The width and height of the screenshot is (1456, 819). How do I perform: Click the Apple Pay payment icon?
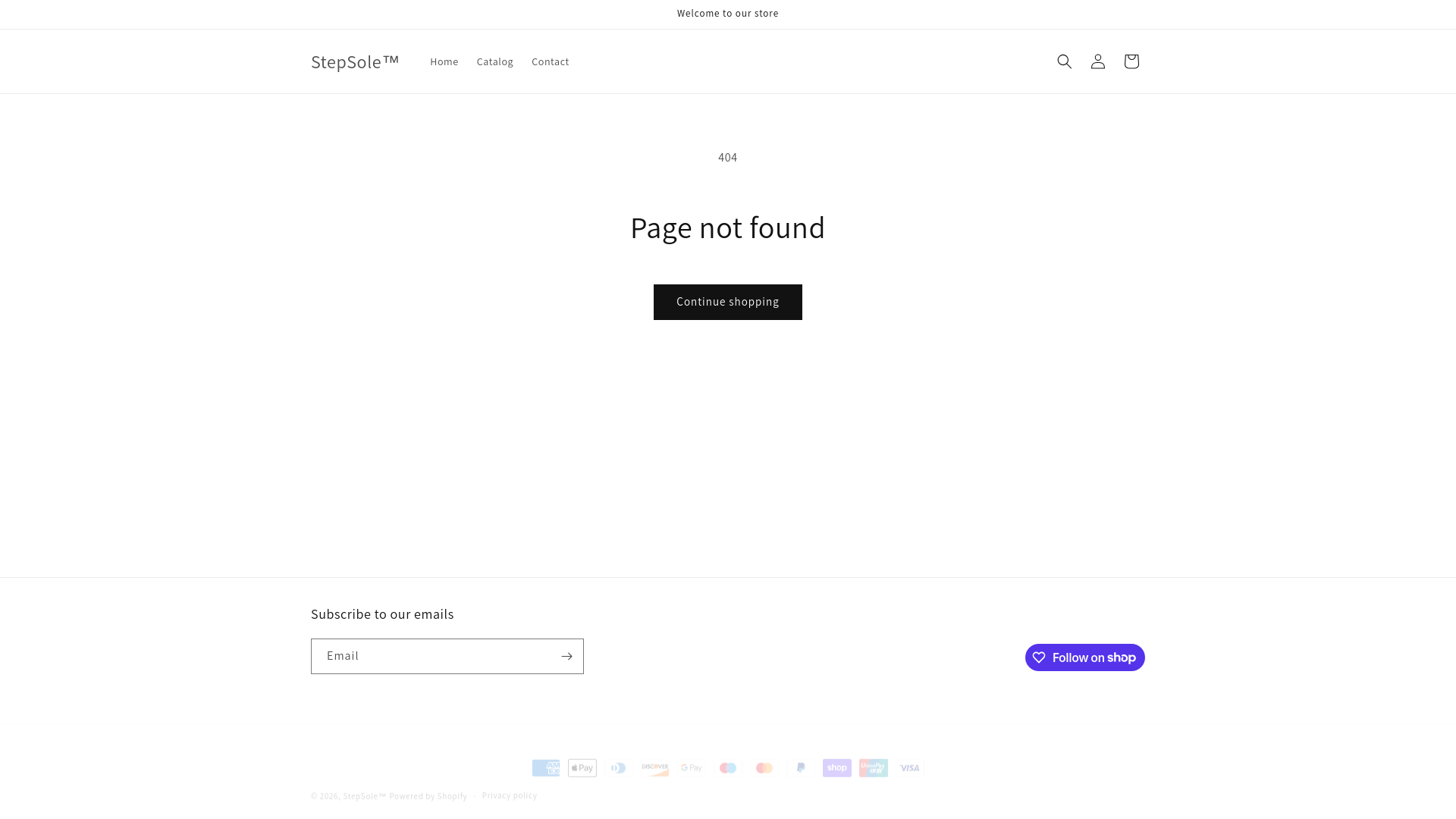point(582,768)
